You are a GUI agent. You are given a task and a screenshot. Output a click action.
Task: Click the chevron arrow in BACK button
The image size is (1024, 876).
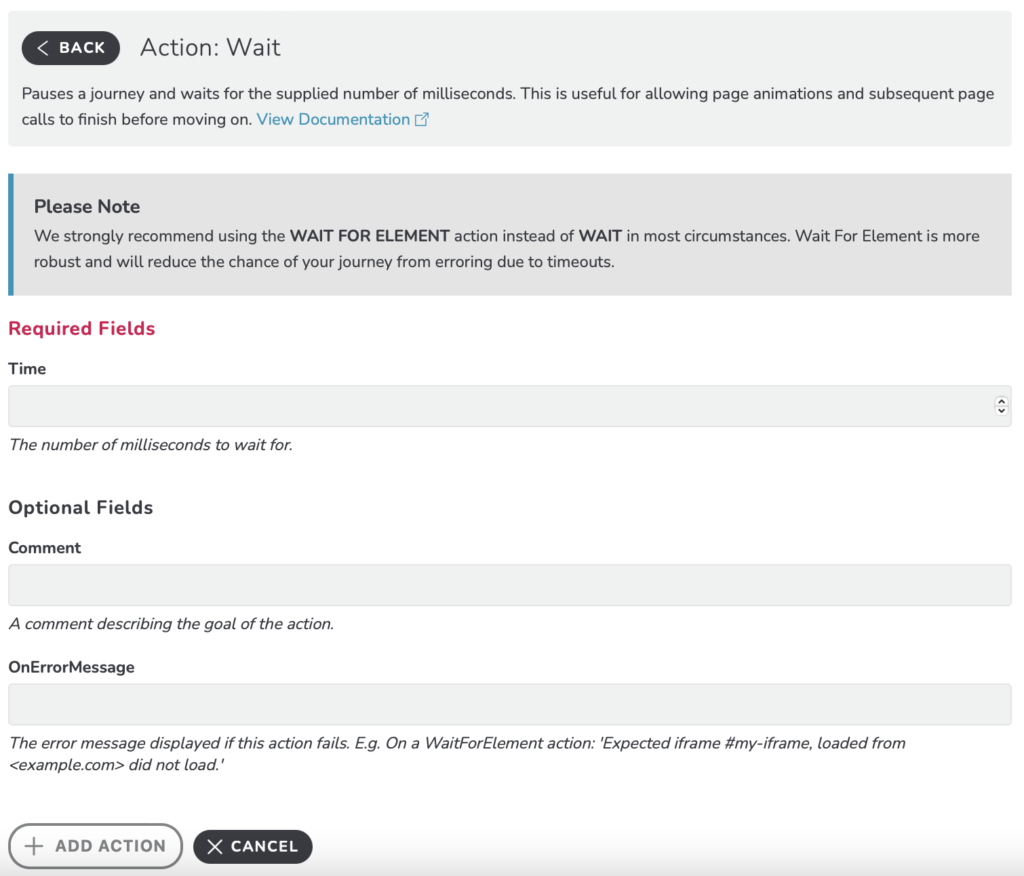pos(42,48)
